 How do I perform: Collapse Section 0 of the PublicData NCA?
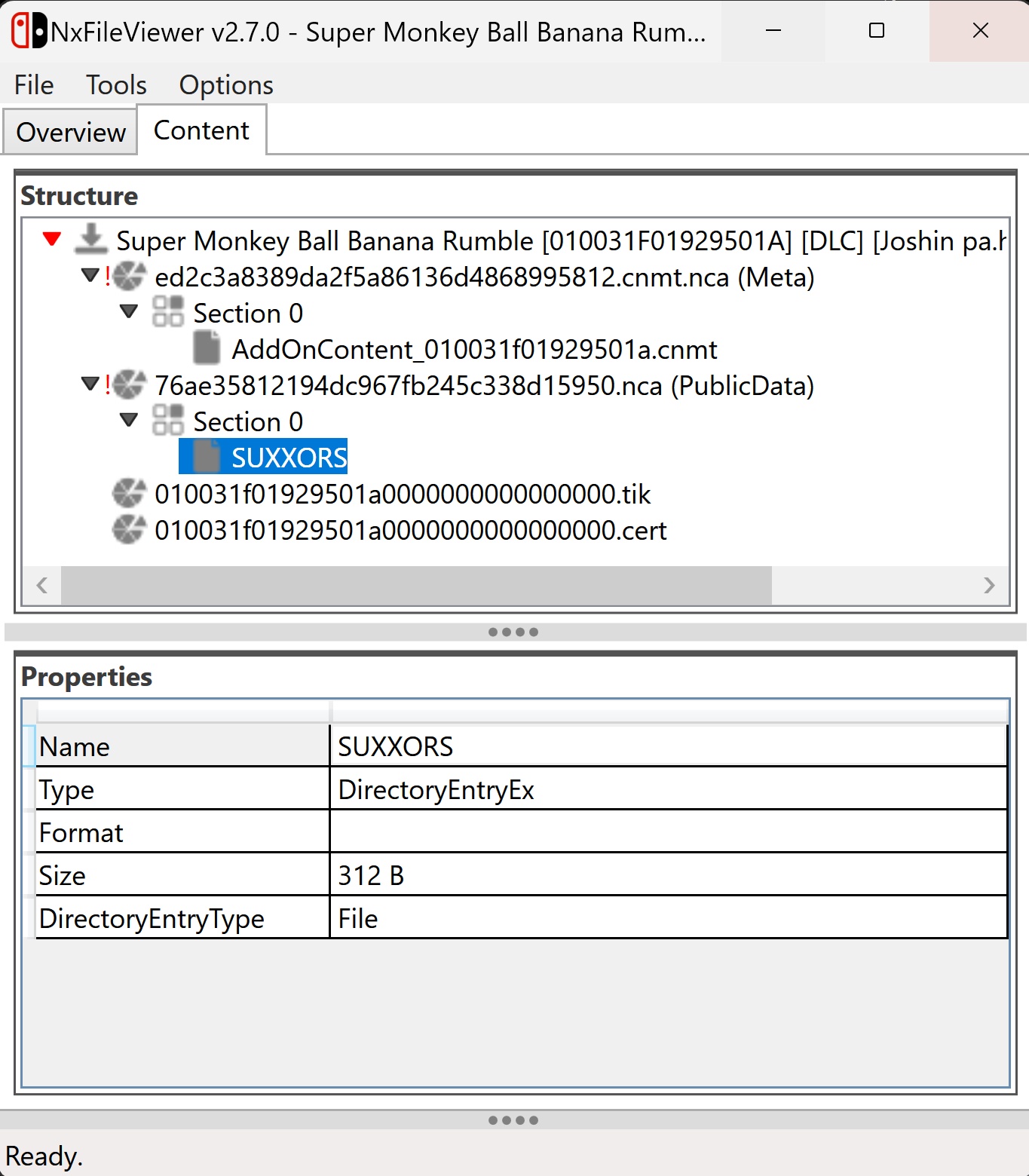point(130,420)
